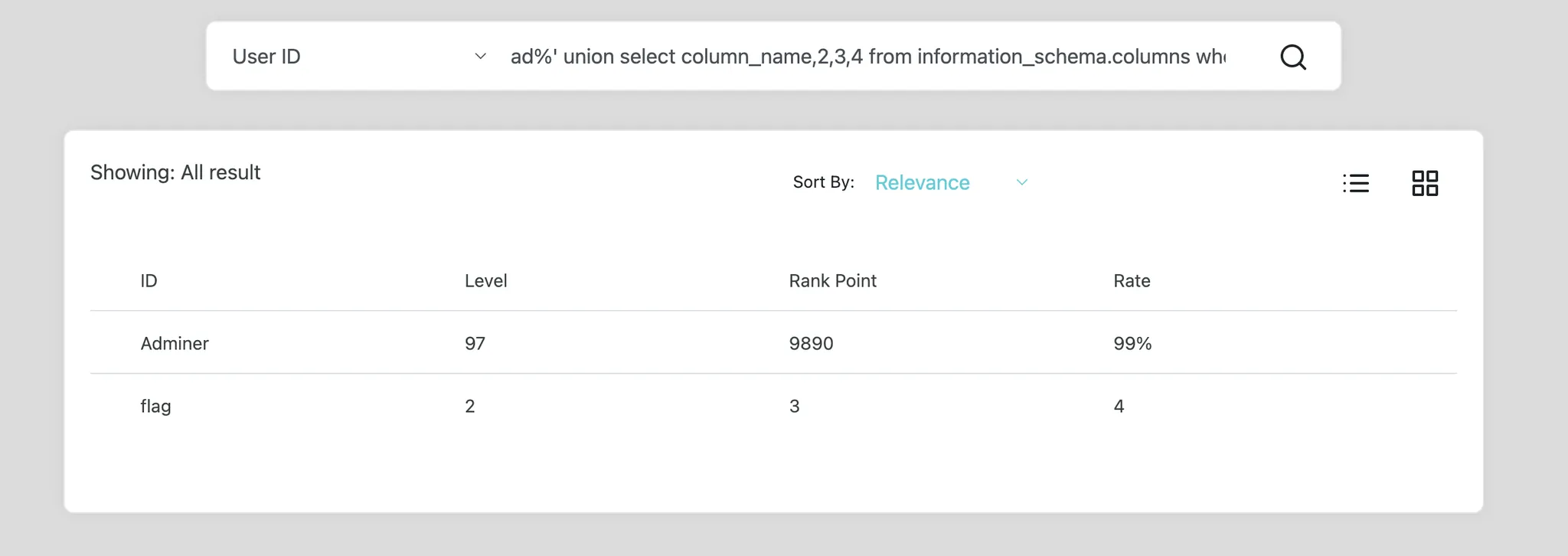
Task: Expand the sort chevron next to Relevance
Action: pyautogui.click(x=1022, y=182)
